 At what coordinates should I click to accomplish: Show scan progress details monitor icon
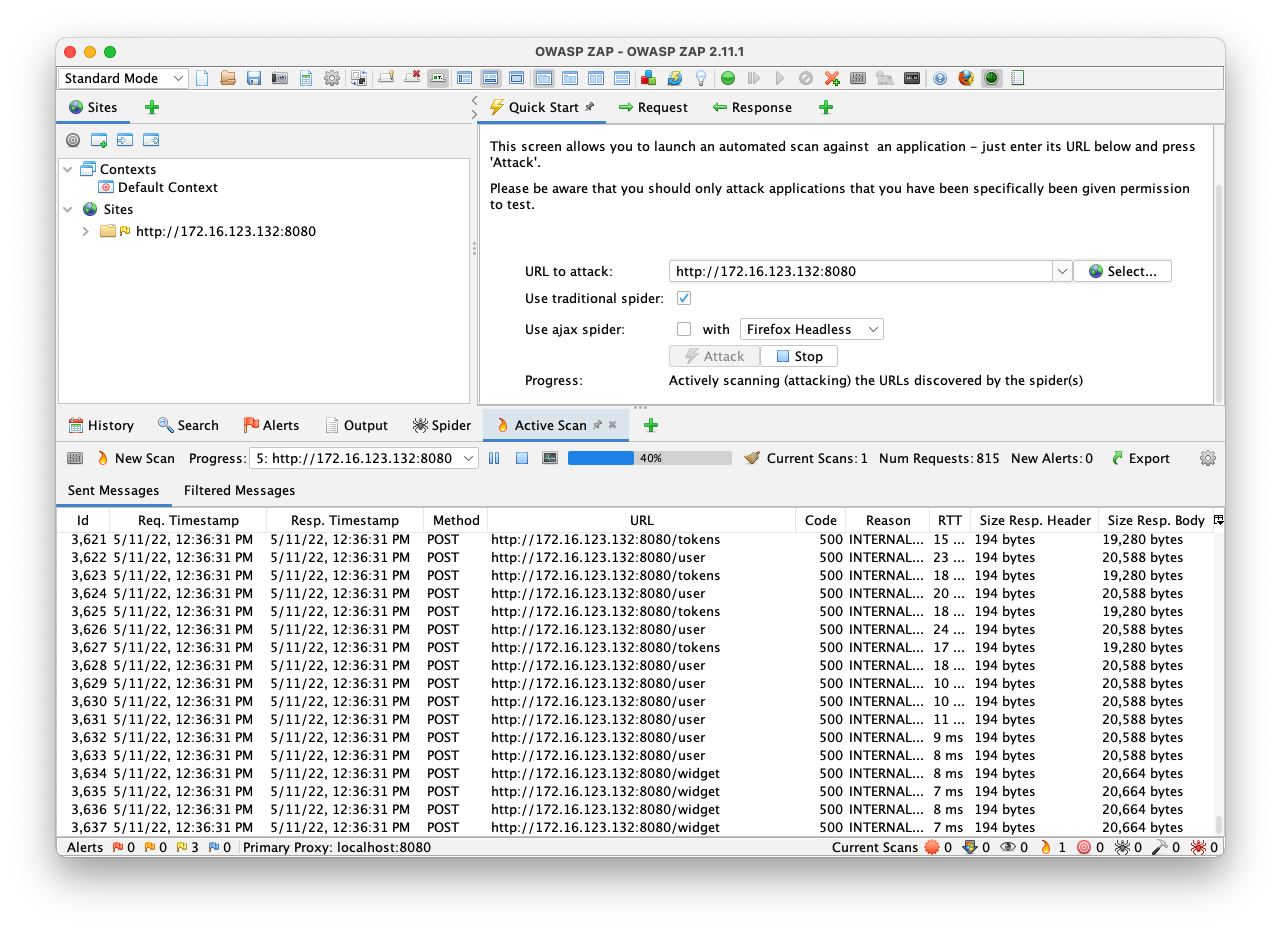click(549, 458)
